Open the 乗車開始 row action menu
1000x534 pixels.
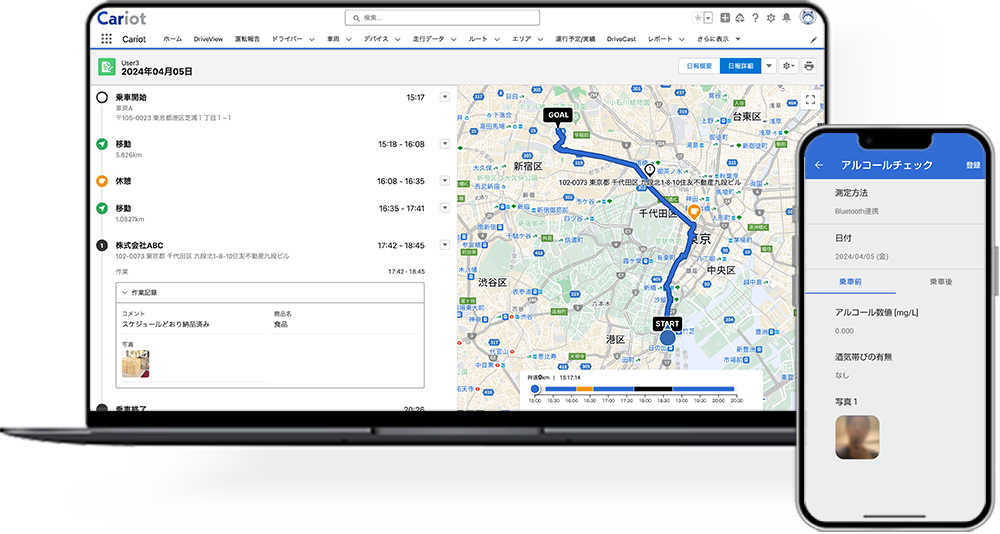point(445,97)
